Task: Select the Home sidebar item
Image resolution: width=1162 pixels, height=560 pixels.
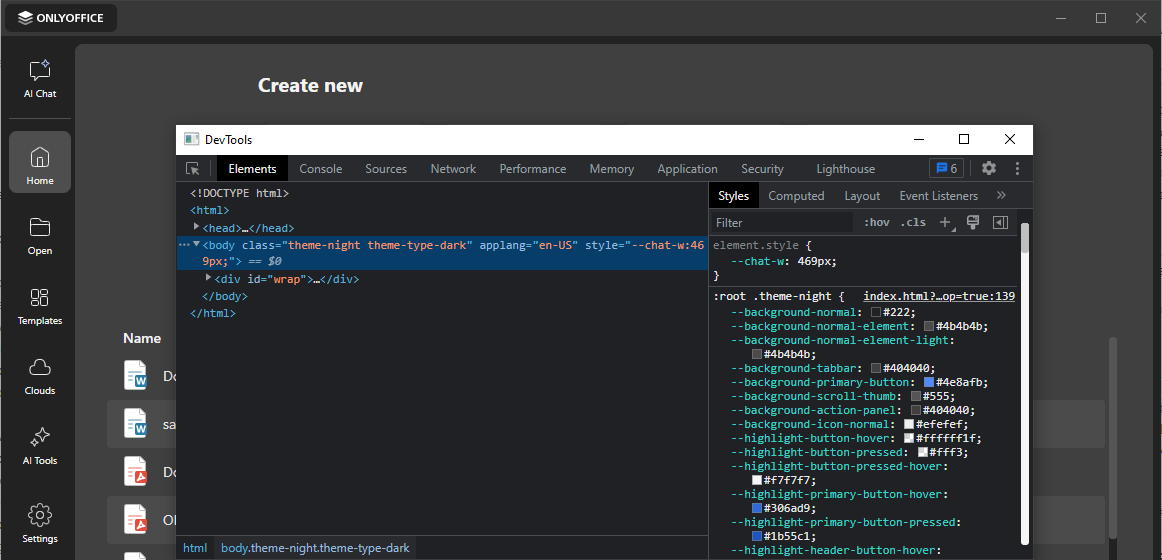Action: [x=40, y=162]
